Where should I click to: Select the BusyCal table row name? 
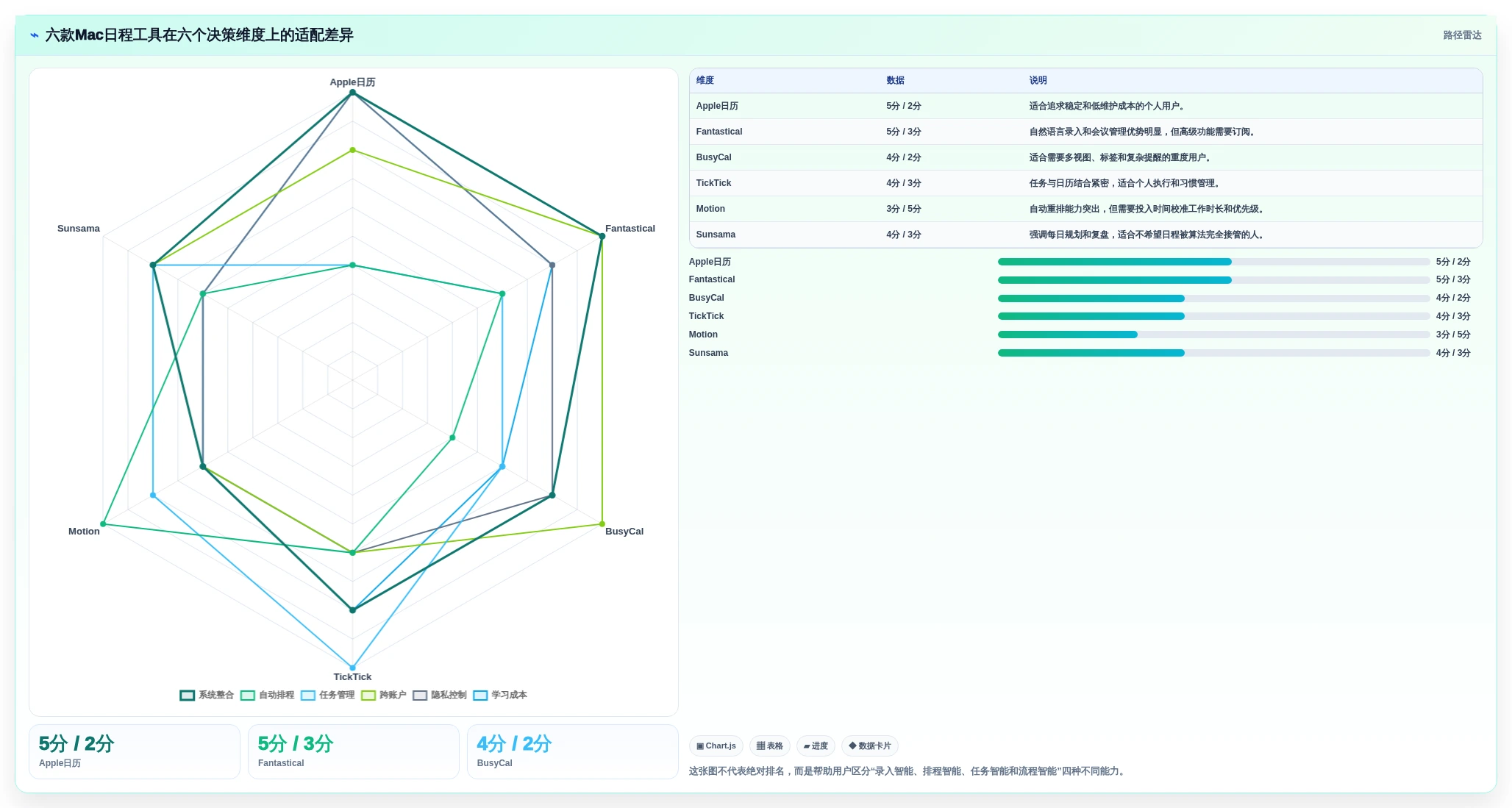[713, 157]
